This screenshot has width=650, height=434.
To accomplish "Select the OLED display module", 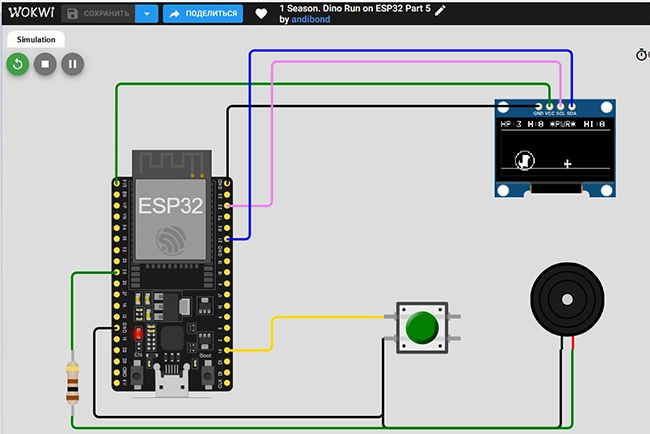I will click(x=555, y=148).
